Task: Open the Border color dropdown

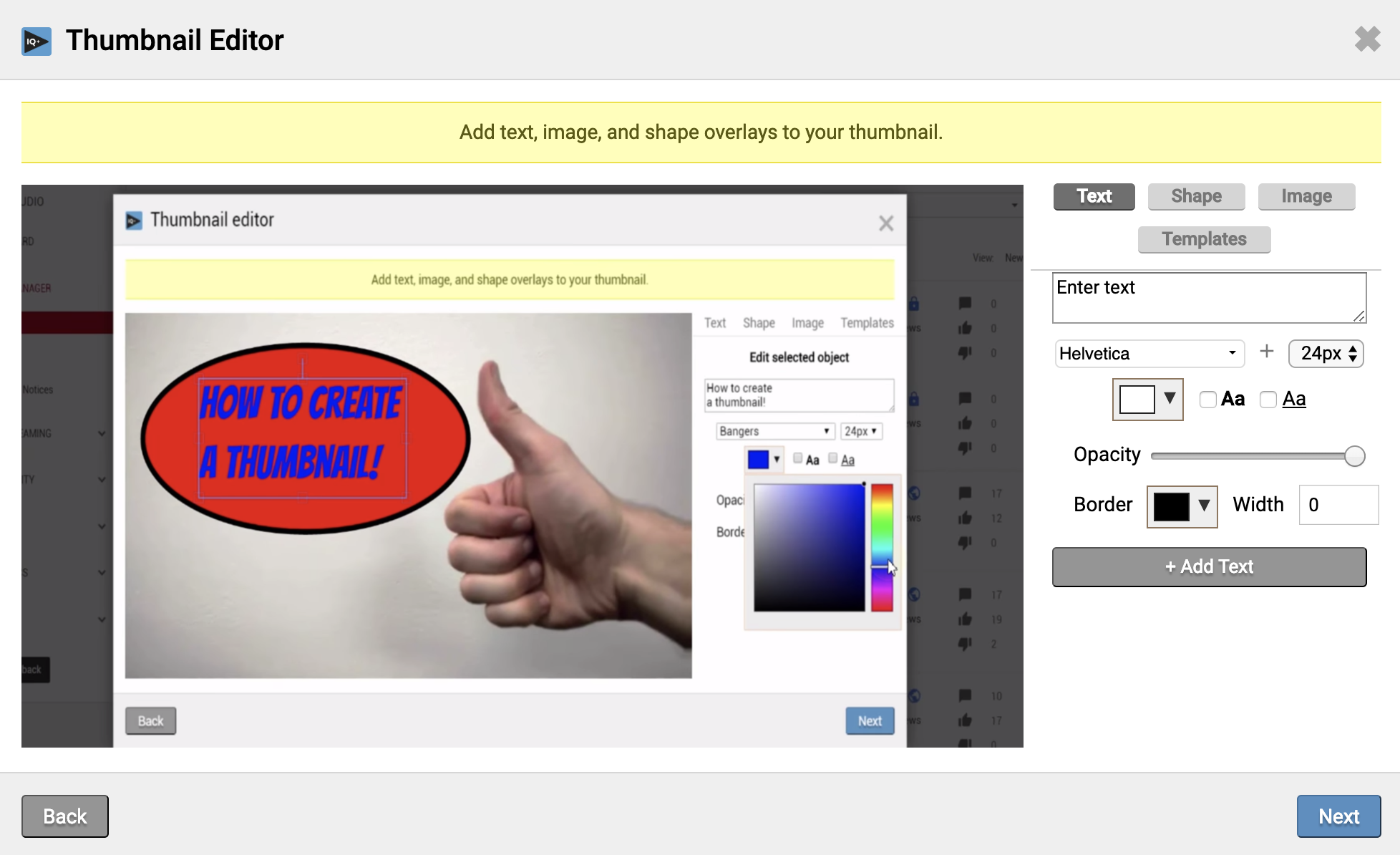Action: [1204, 506]
